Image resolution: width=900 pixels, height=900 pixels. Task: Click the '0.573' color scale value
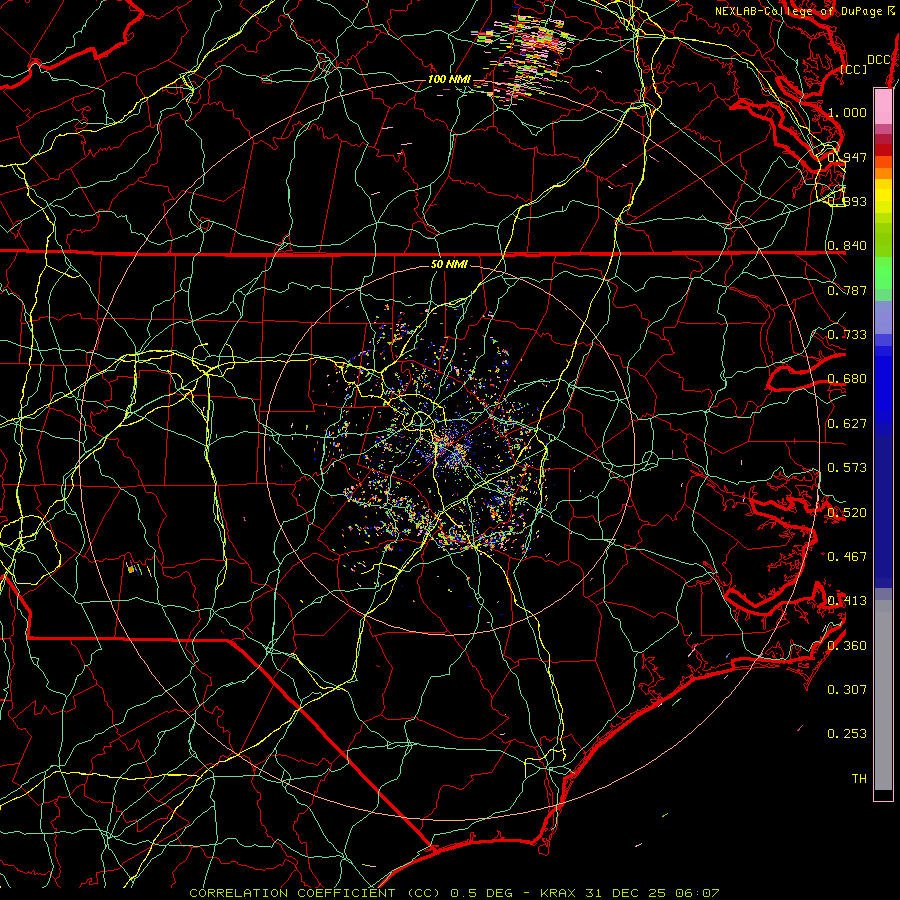[x=847, y=467]
